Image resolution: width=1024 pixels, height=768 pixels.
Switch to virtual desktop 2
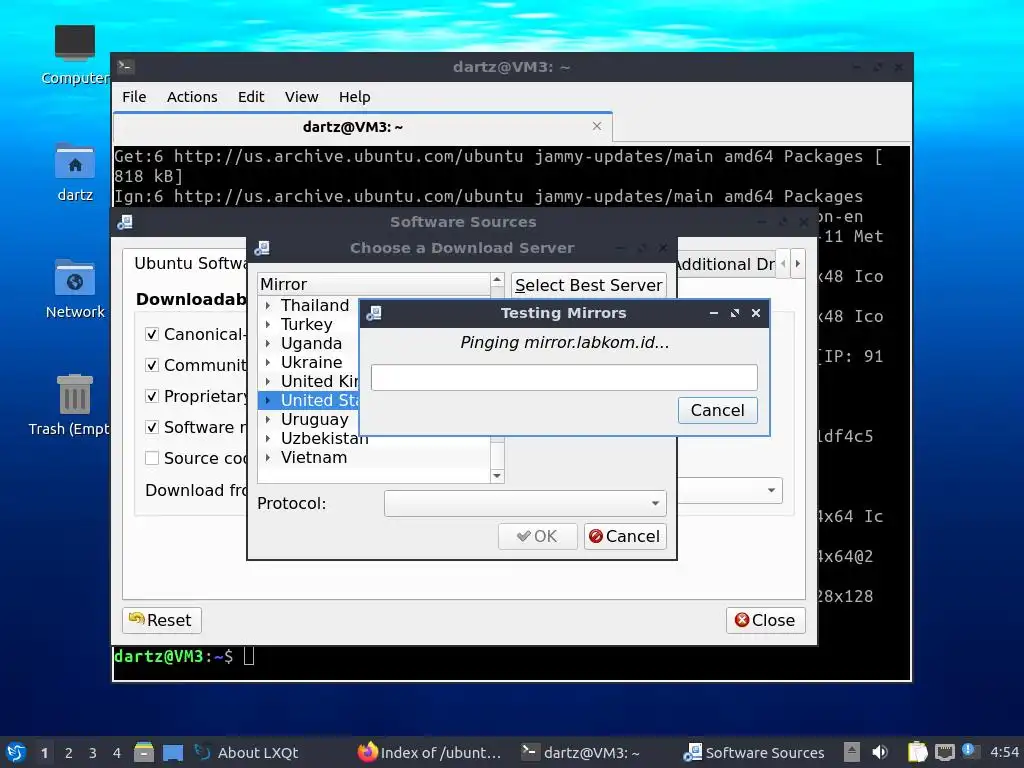tap(69, 753)
